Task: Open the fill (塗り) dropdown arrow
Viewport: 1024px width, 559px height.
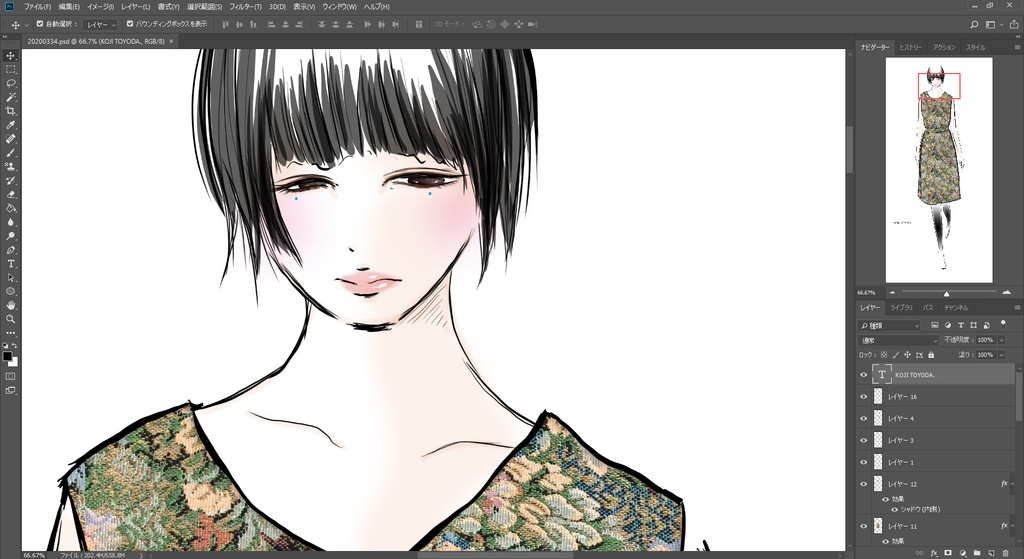Action: coord(1000,355)
